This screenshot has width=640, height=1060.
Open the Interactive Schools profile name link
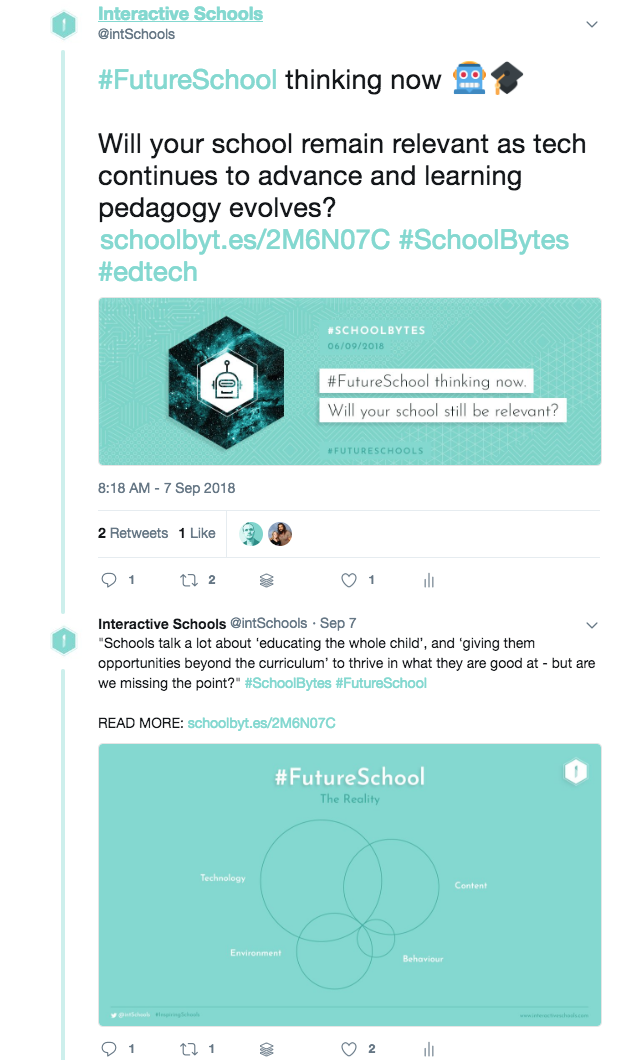[x=180, y=14]
